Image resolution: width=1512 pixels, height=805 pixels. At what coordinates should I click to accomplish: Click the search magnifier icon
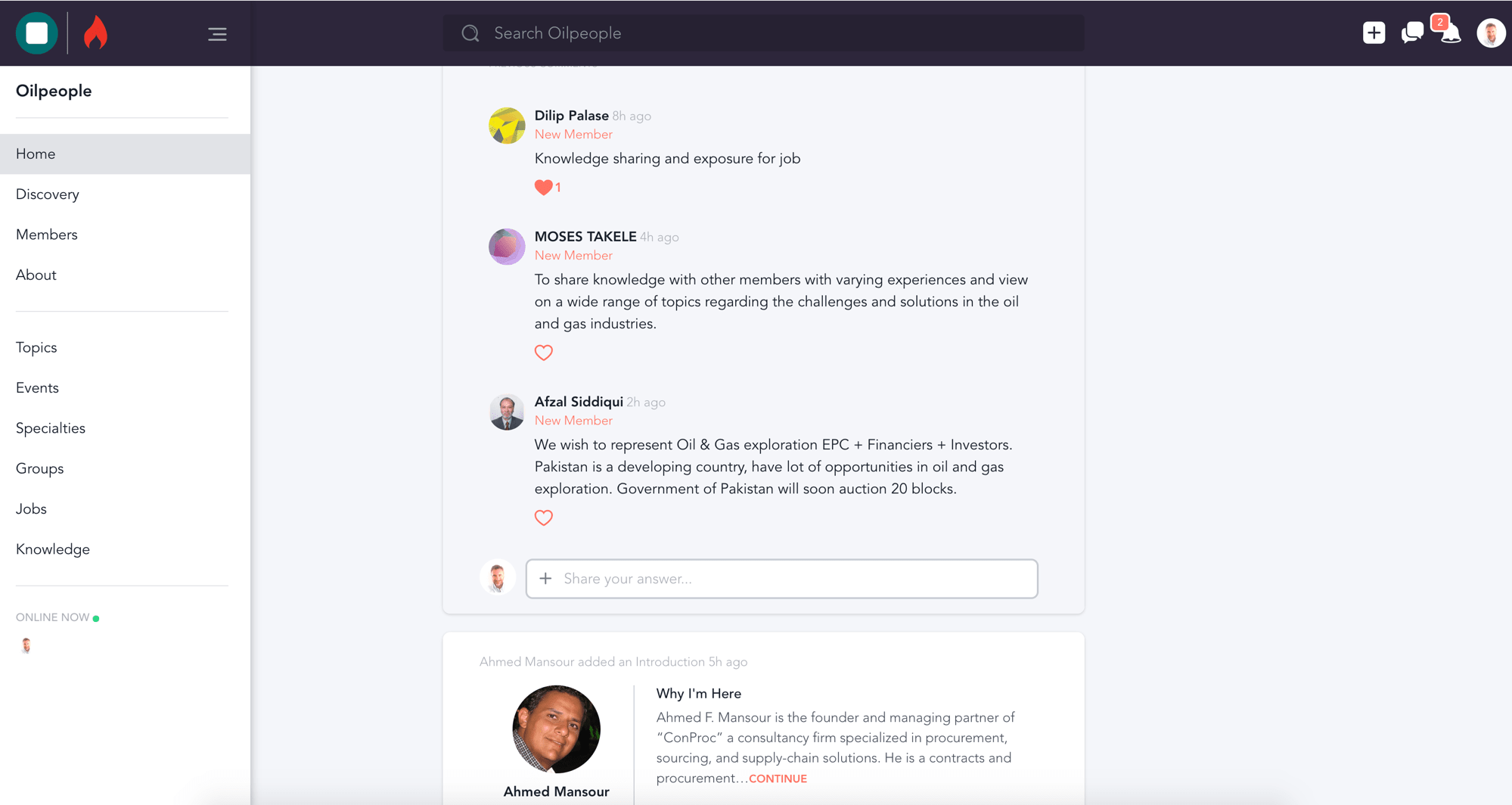(470, 33)
